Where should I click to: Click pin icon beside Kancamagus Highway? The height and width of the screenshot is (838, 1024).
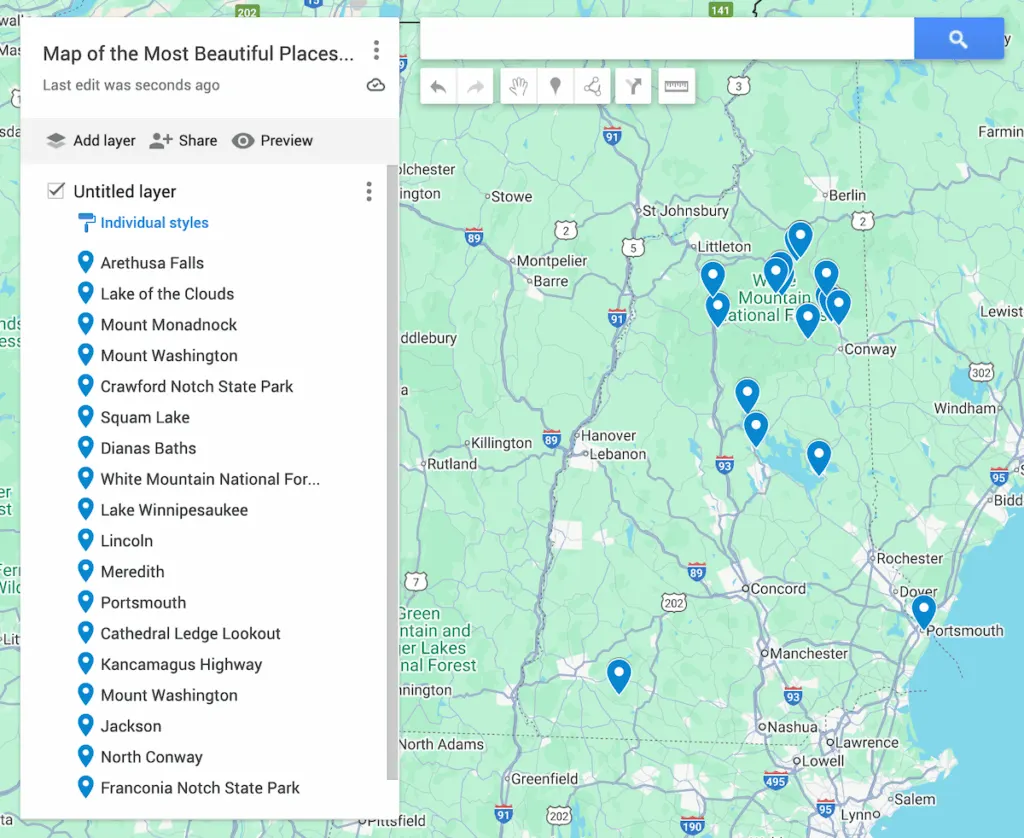click(x=86, y=663)
